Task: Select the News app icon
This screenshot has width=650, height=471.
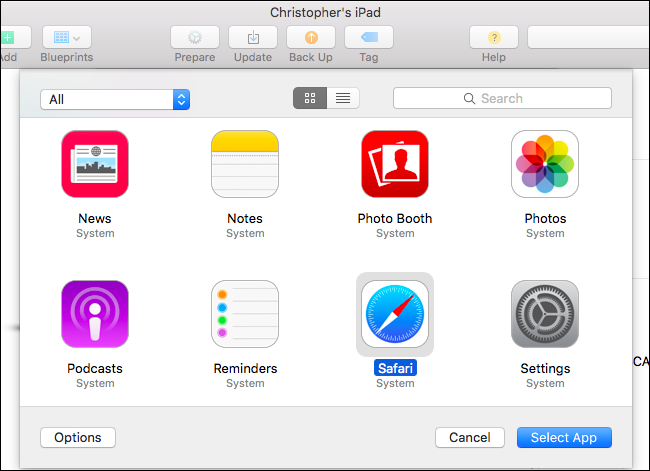Action: click(95, 164)
